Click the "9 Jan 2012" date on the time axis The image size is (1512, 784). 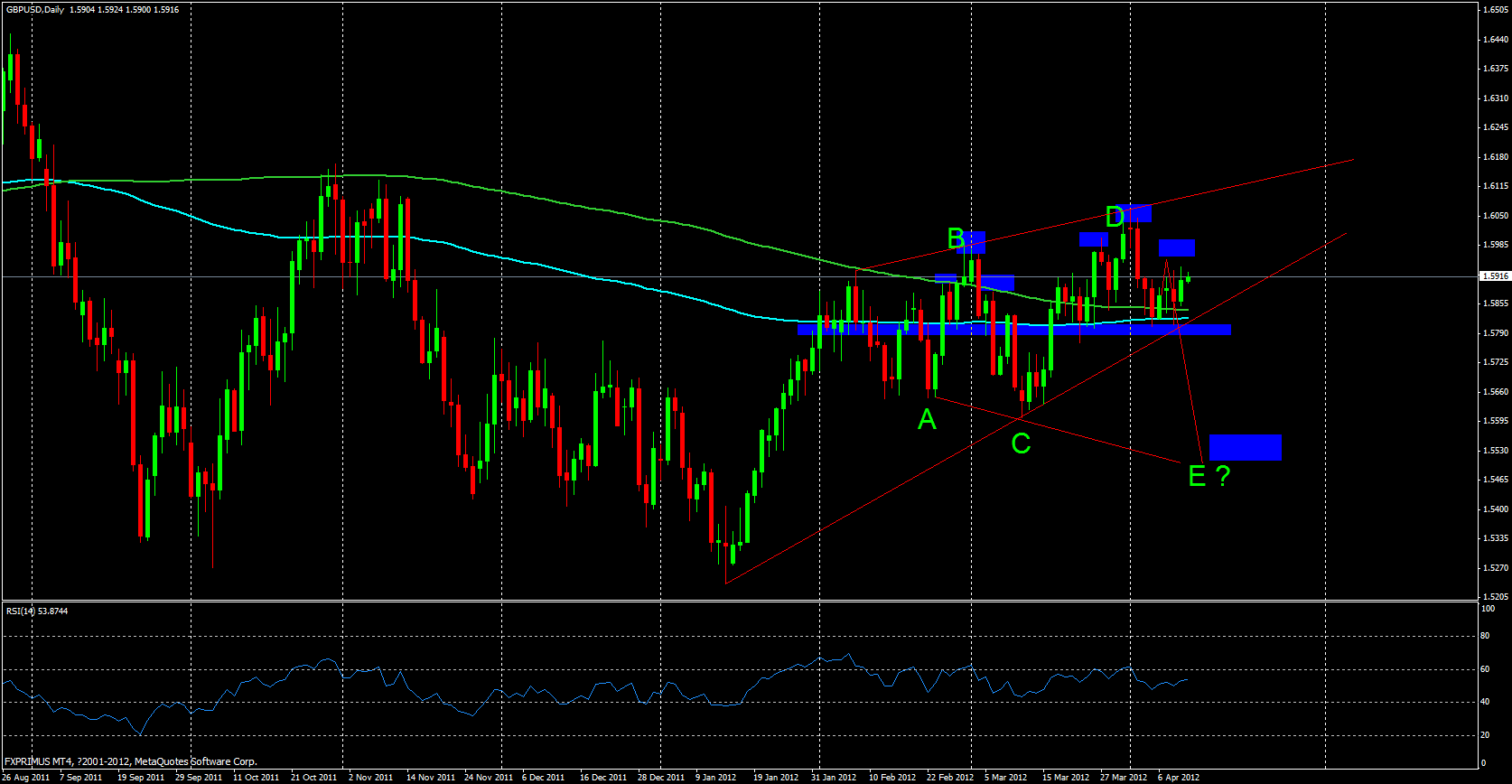coord(716,777)
